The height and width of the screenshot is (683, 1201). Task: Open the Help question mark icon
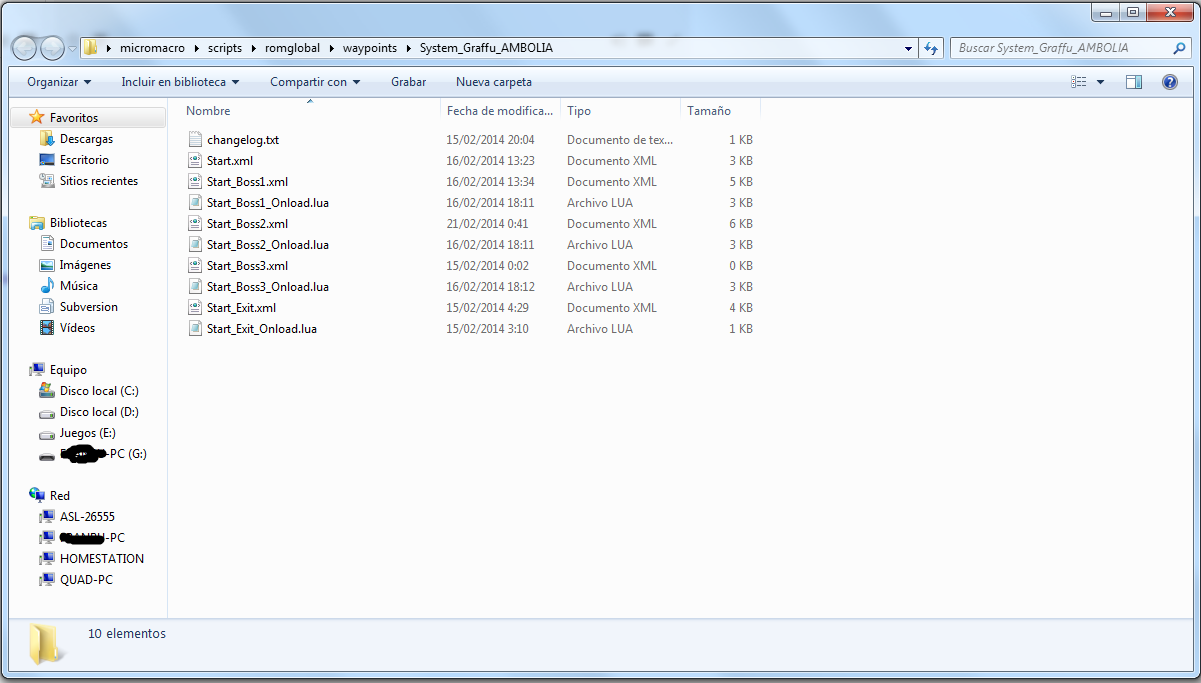pyautogui.click(x=1169, y=82)
